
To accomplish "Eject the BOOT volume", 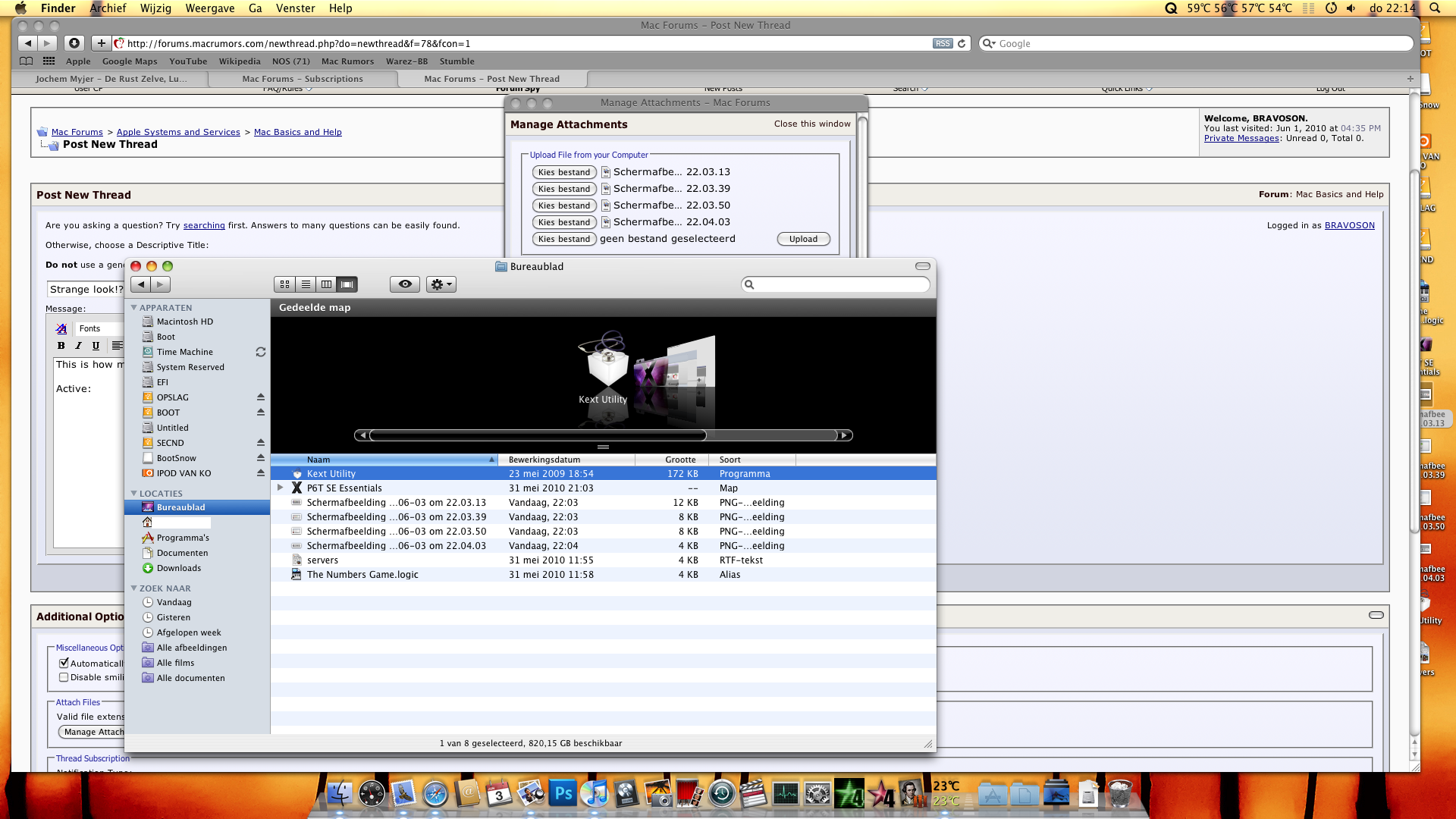I will [x=261, y=413].
